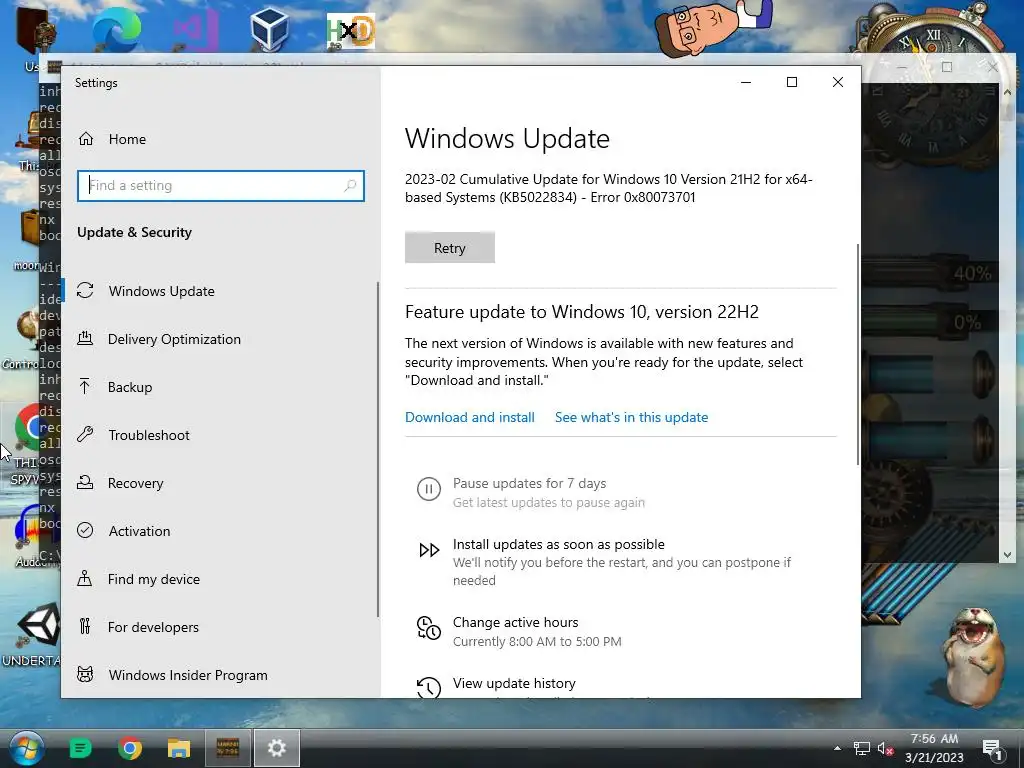The height and width of the screenshot is (768, 1024).
Task: Open the notification center icon
Action: pos(992,750)
